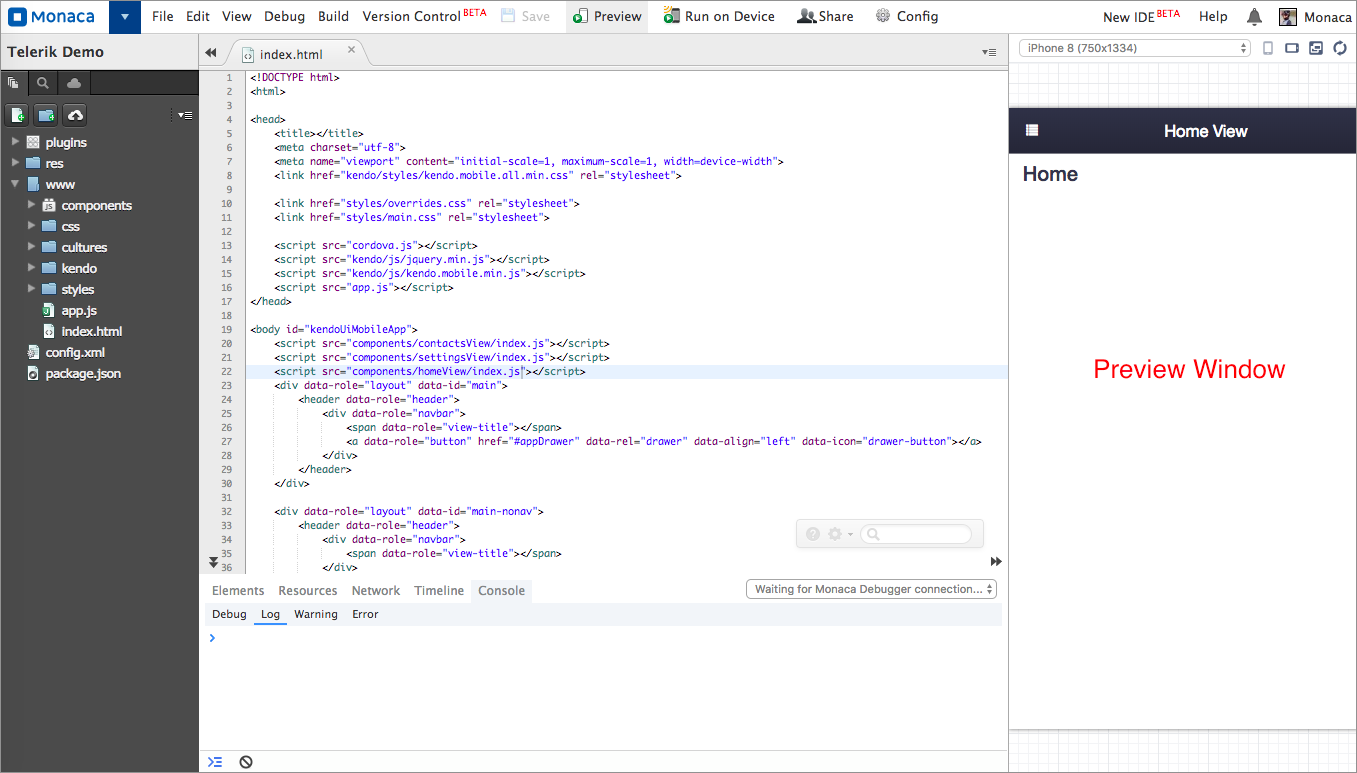The width and height of the screenshot is (1357, 773).
Task: Filter console by Error
Action: pyautogui.click(x=365, y=614)
